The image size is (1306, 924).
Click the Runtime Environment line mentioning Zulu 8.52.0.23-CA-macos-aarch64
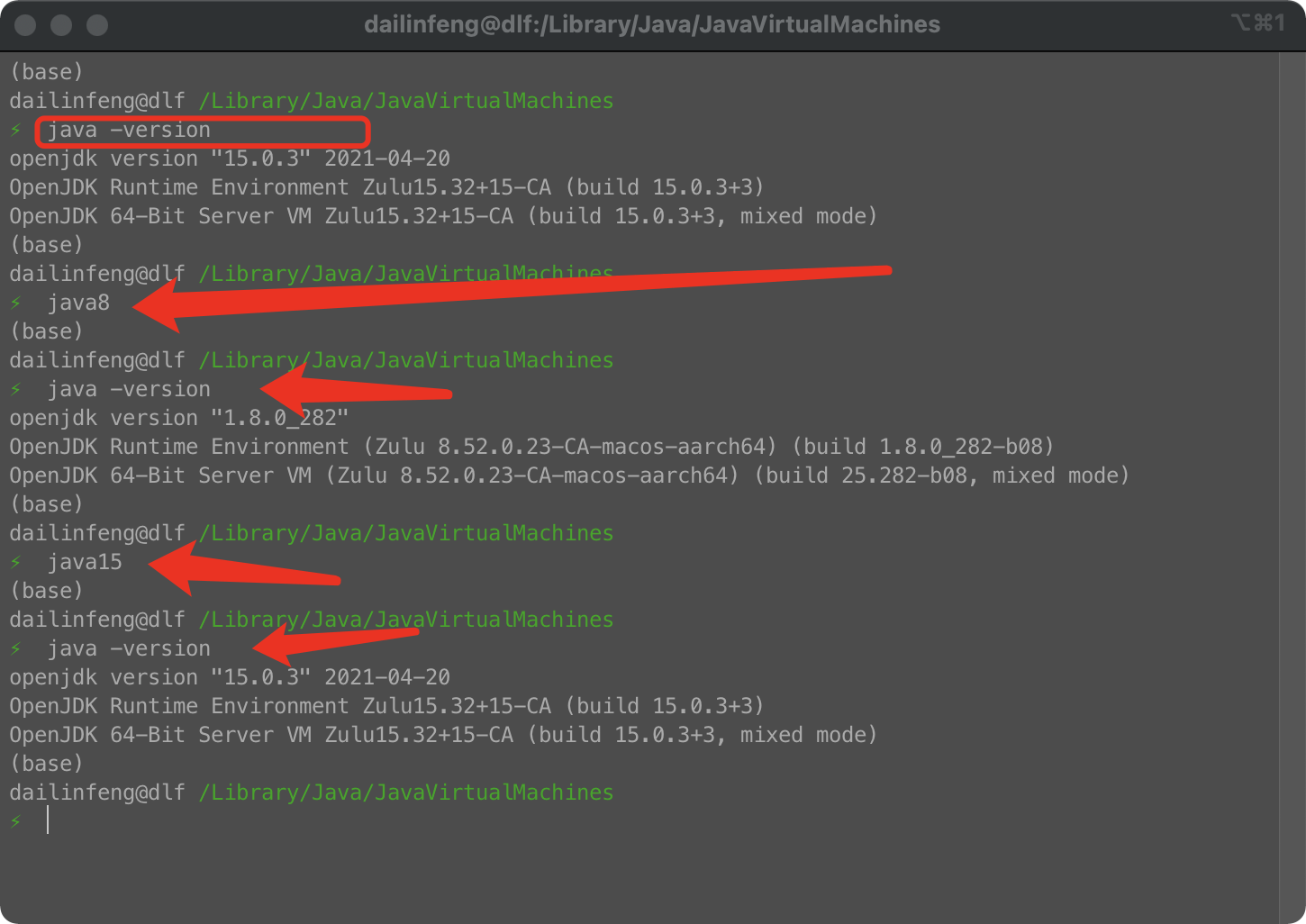(531, 447)
